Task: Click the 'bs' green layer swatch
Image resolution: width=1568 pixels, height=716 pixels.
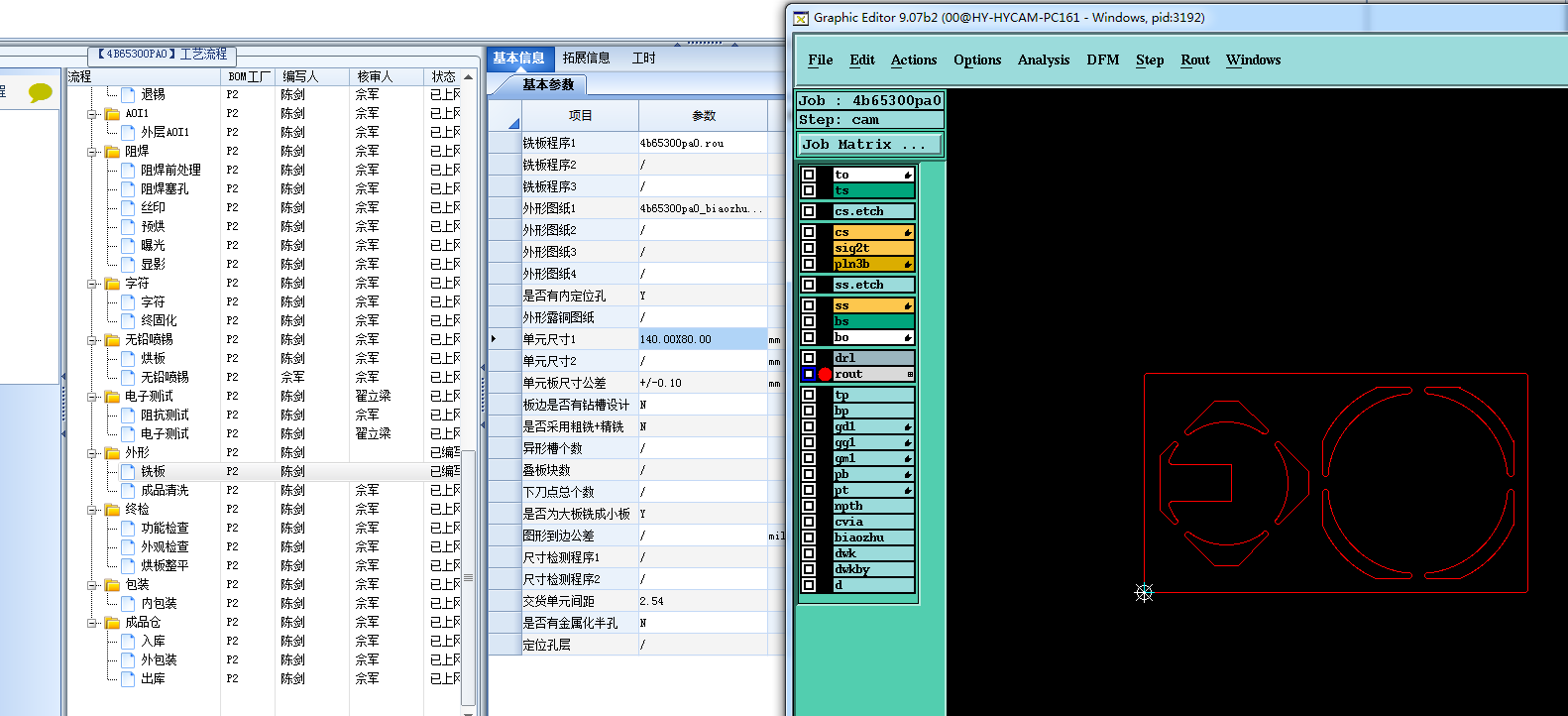Action: click(873, 321)
